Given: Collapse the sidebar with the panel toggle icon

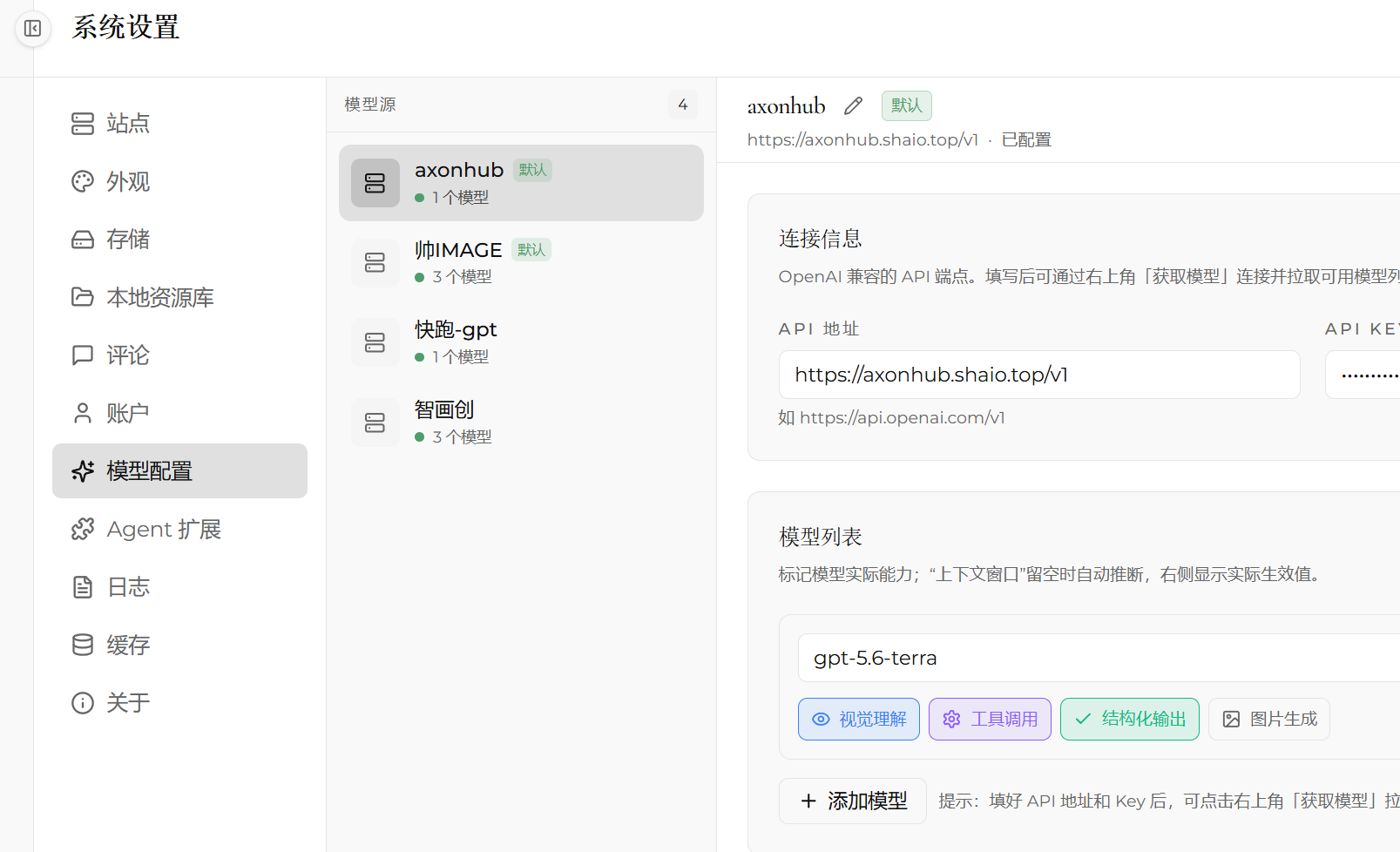Looking at the screenshot, I should pyautogui.click(x=33, y=29).
